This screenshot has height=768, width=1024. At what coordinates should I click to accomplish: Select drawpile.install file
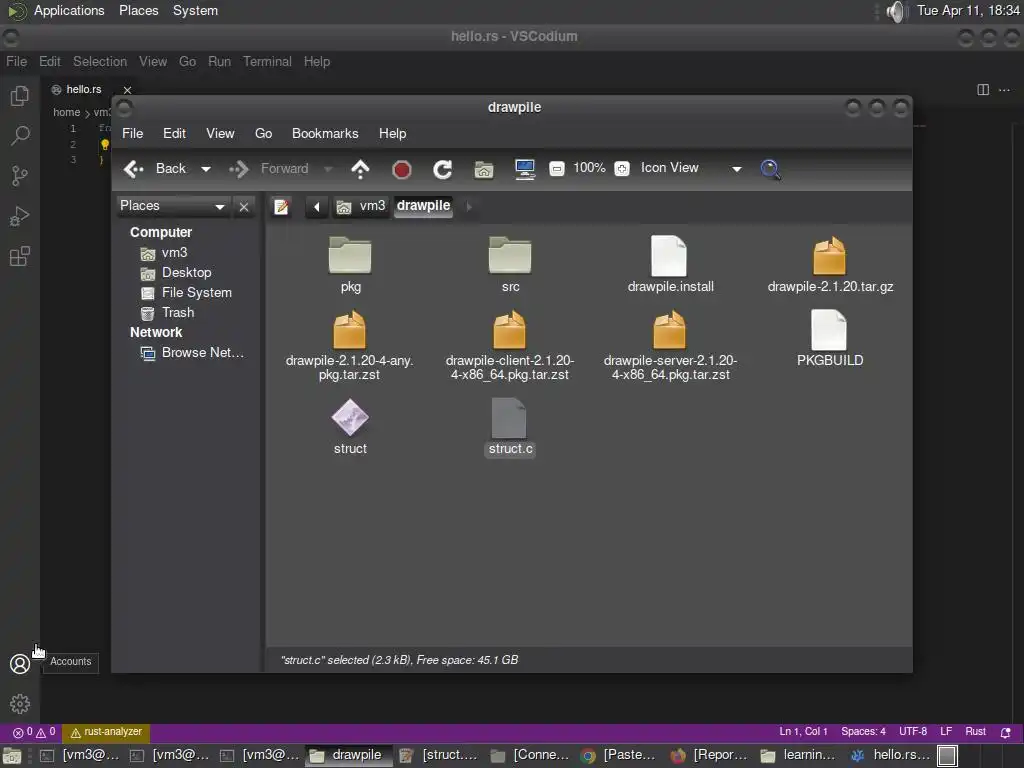670,264
